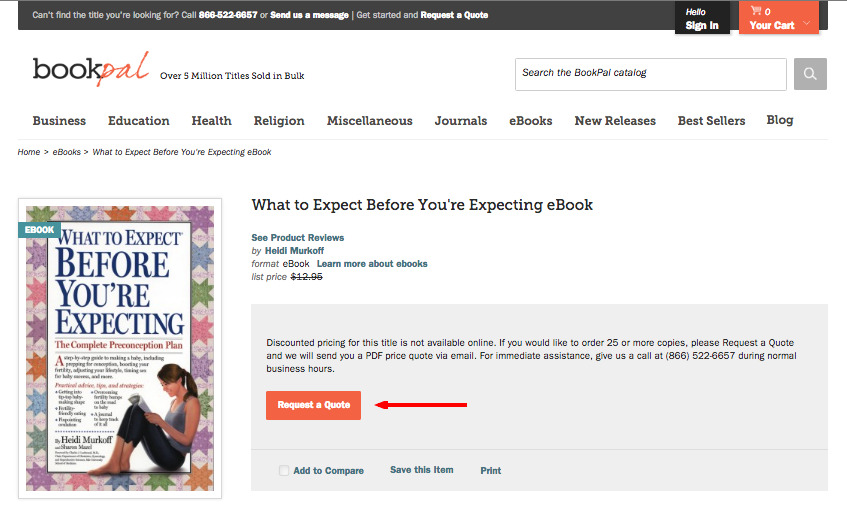Open New Releases in navigation

pyautogui.click(x=615, y=120)
